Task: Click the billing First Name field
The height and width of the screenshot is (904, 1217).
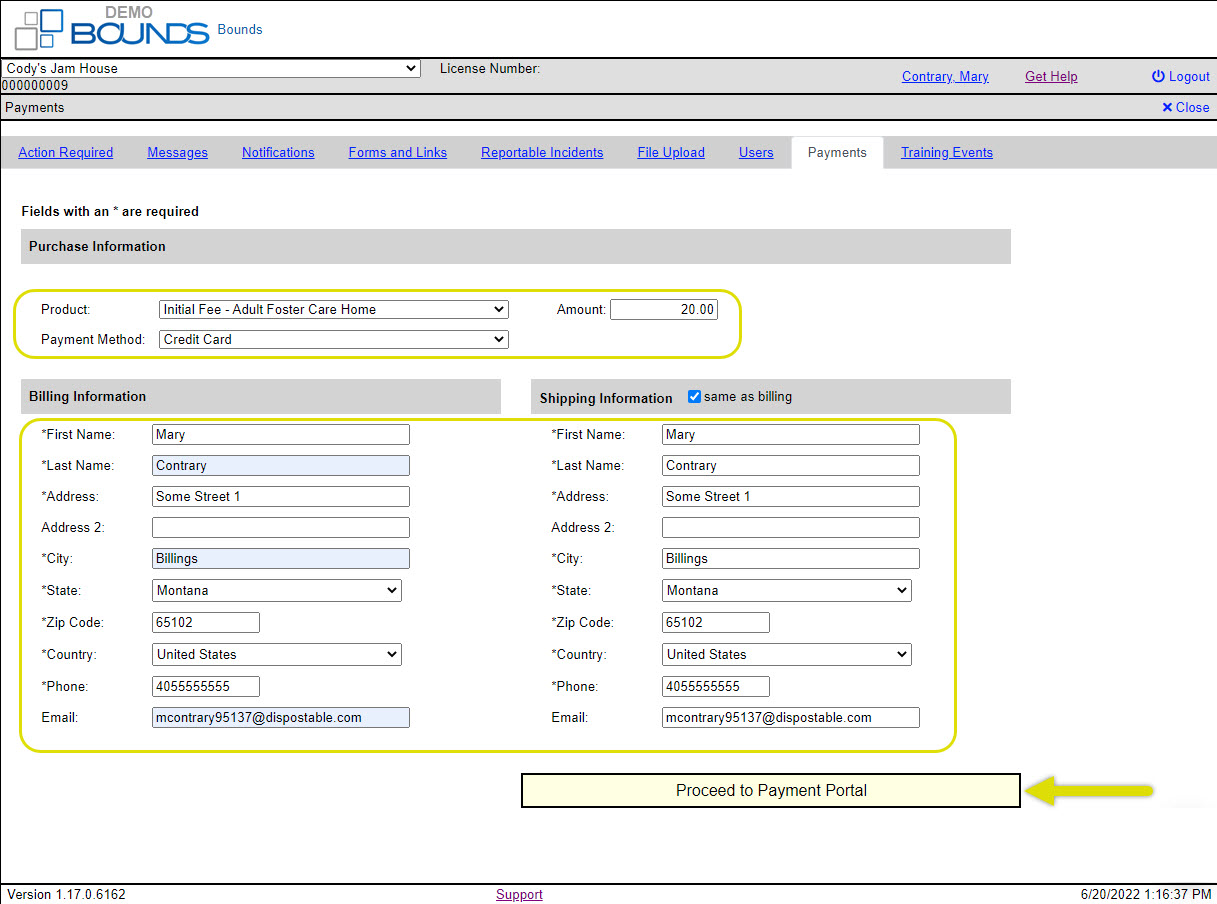Action: coord(281,434)
